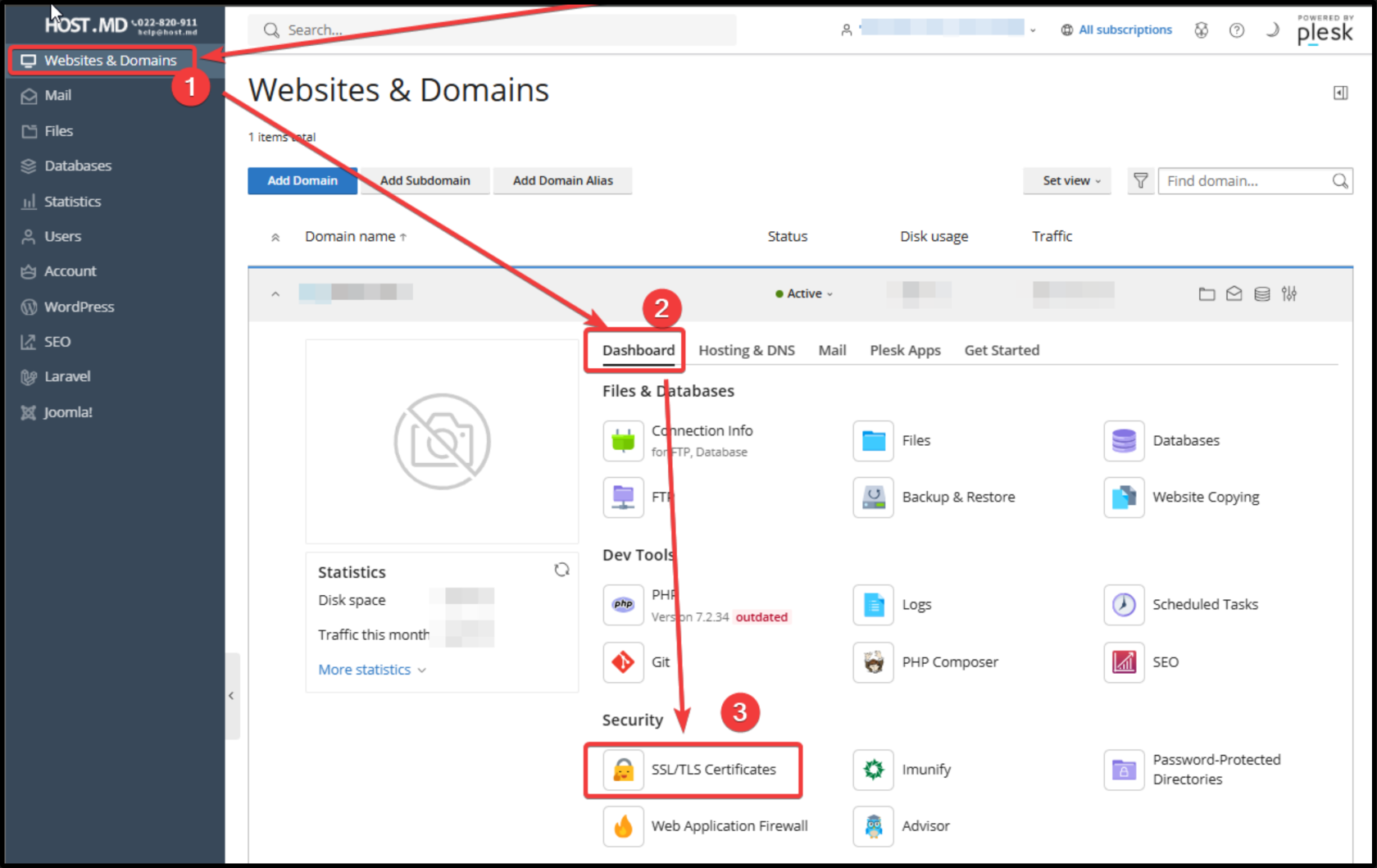Switch to the Plesk Apps tab
Image resolution: width=1377 pixels, height=868 pixels.
[x=905, y=350]
